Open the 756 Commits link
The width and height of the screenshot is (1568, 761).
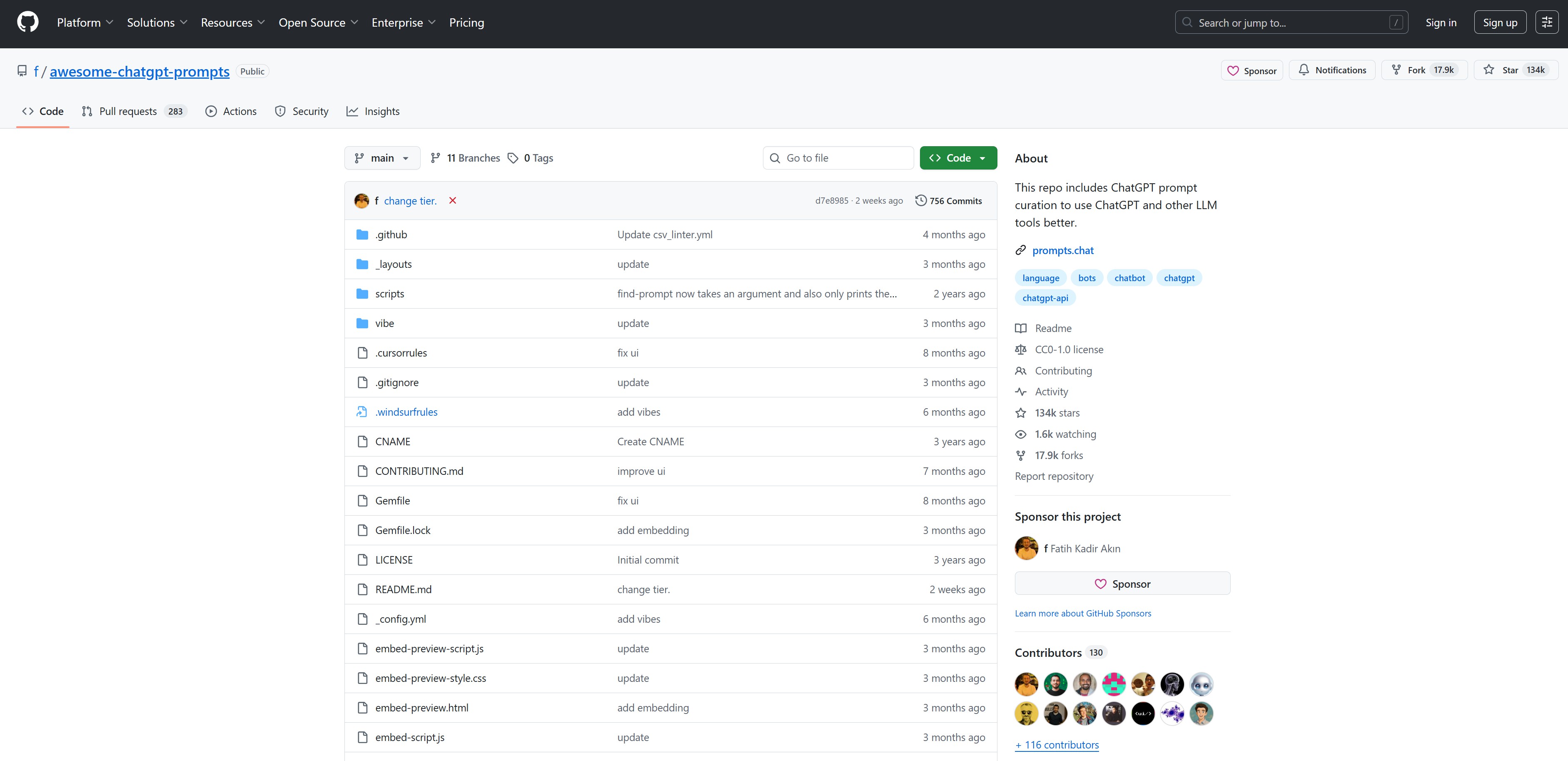tap(948, 201)
